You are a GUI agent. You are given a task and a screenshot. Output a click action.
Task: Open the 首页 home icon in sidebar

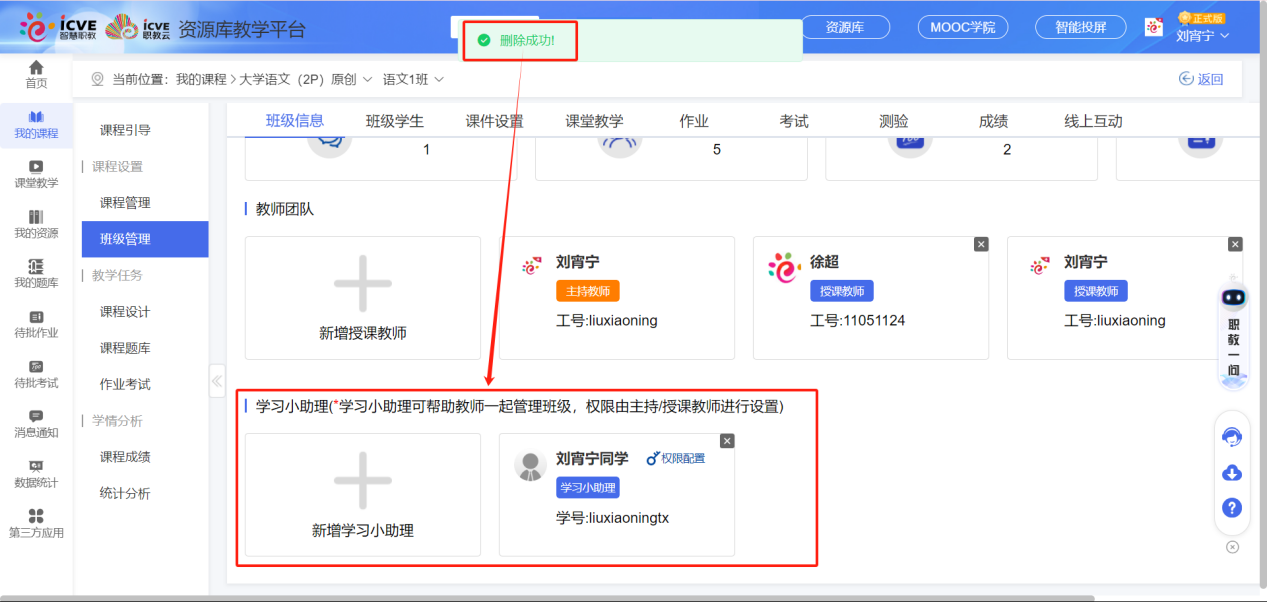pyautogui.click(x=36, y=72)
